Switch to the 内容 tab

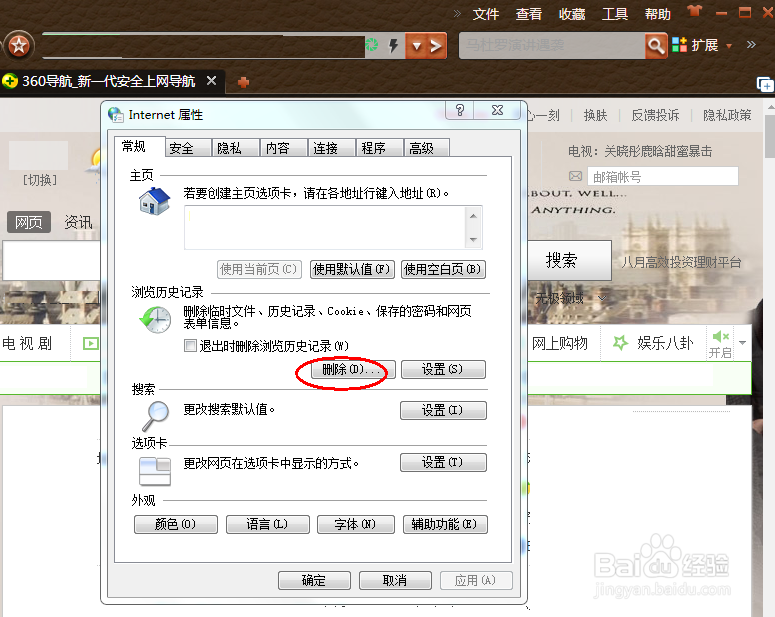coord(283,148)
